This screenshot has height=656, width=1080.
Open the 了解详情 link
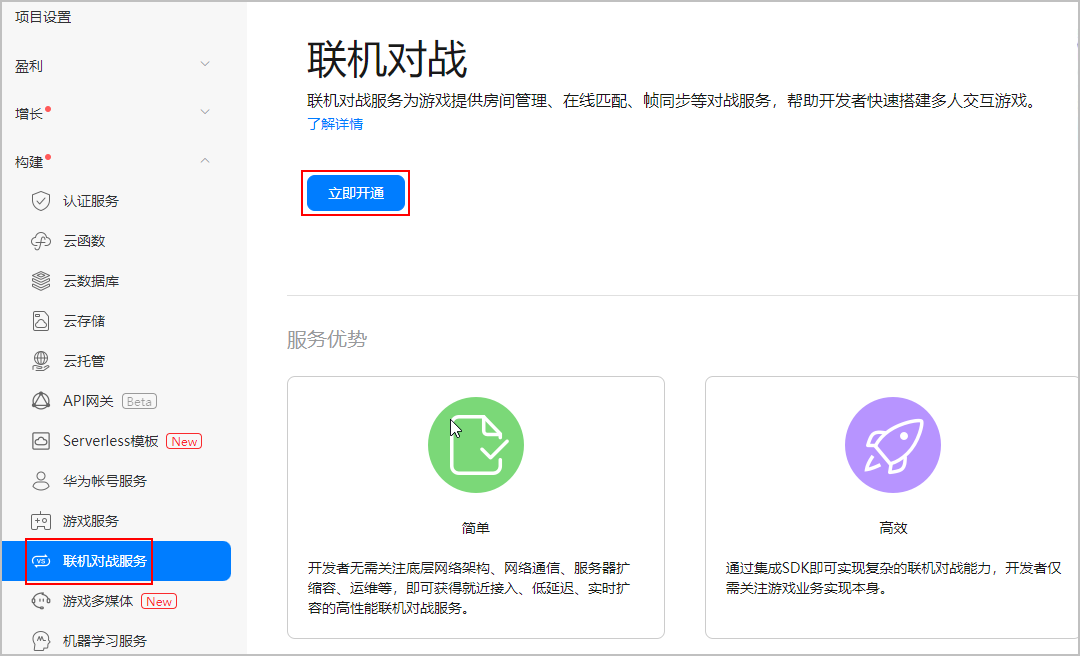[335, 124]
